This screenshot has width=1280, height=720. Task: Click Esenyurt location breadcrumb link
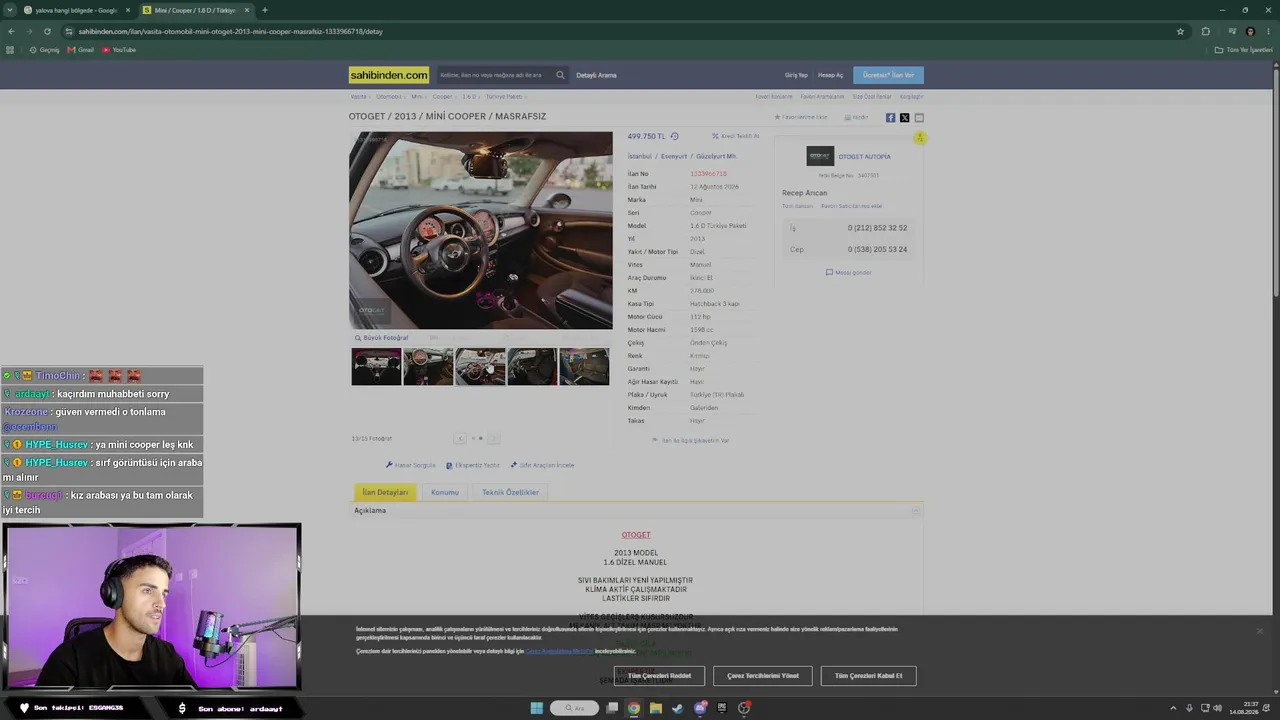point(674,156)
